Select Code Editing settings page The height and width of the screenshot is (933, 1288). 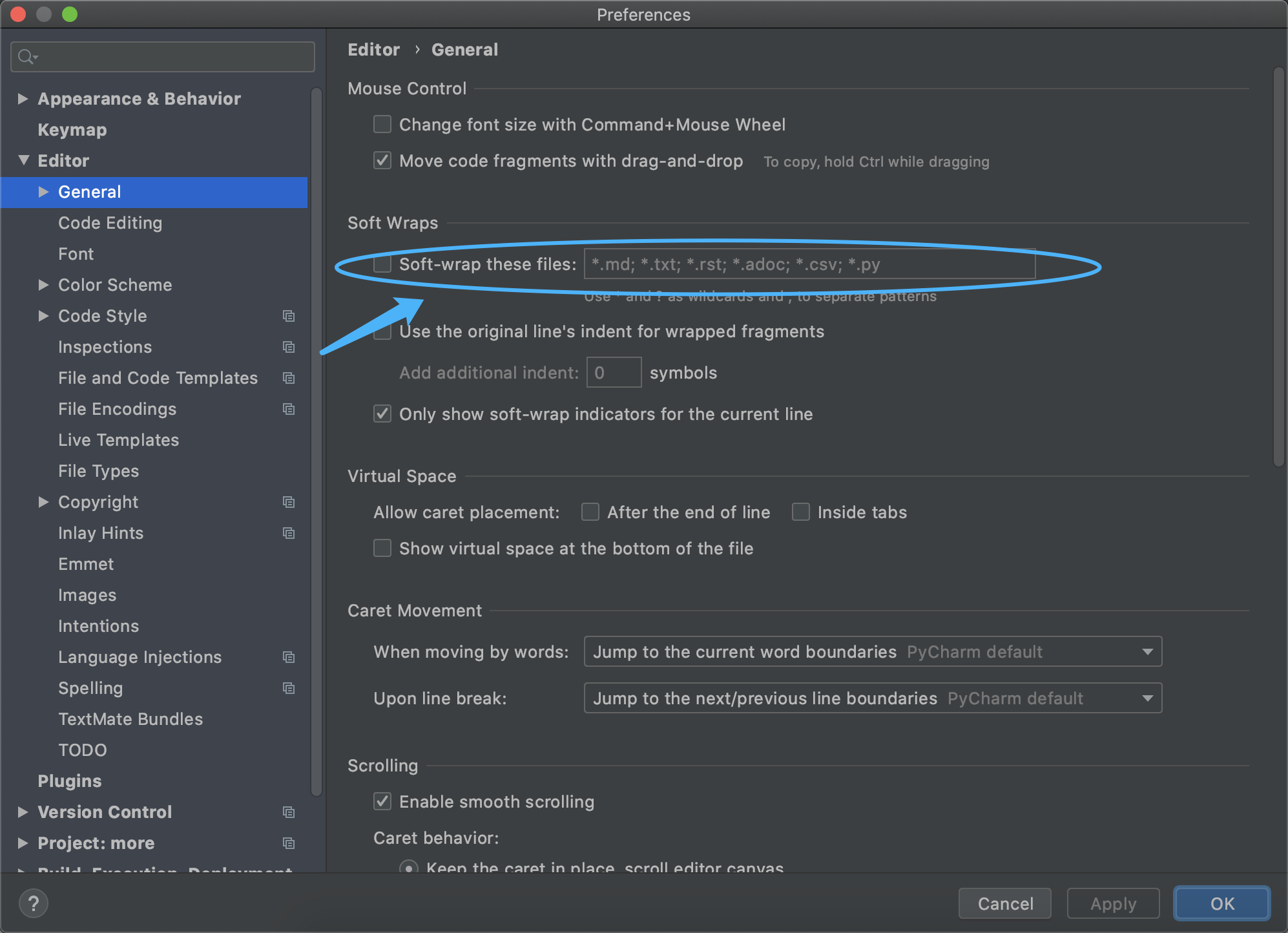110,223
